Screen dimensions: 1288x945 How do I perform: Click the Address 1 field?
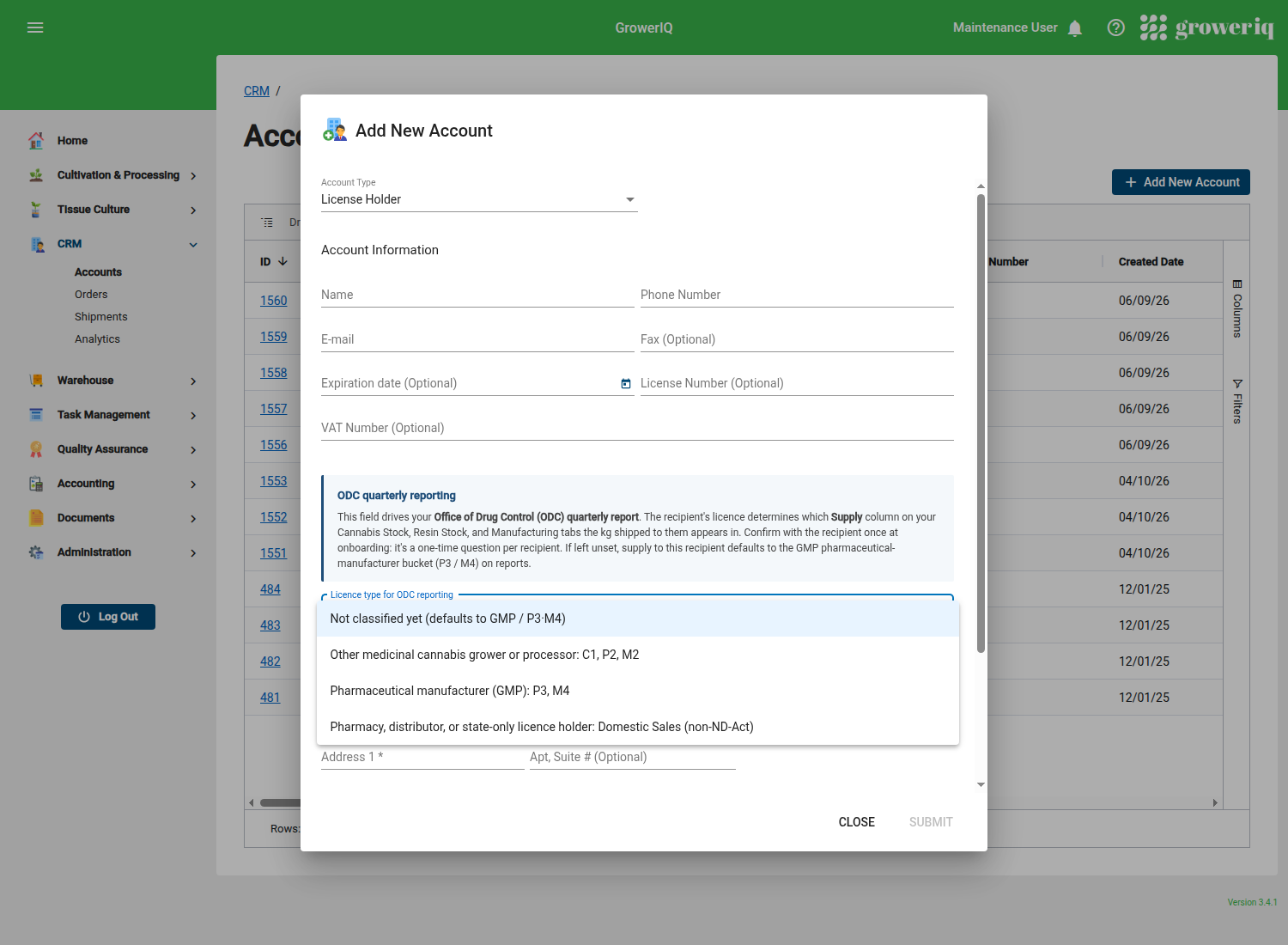click(422, 757)
